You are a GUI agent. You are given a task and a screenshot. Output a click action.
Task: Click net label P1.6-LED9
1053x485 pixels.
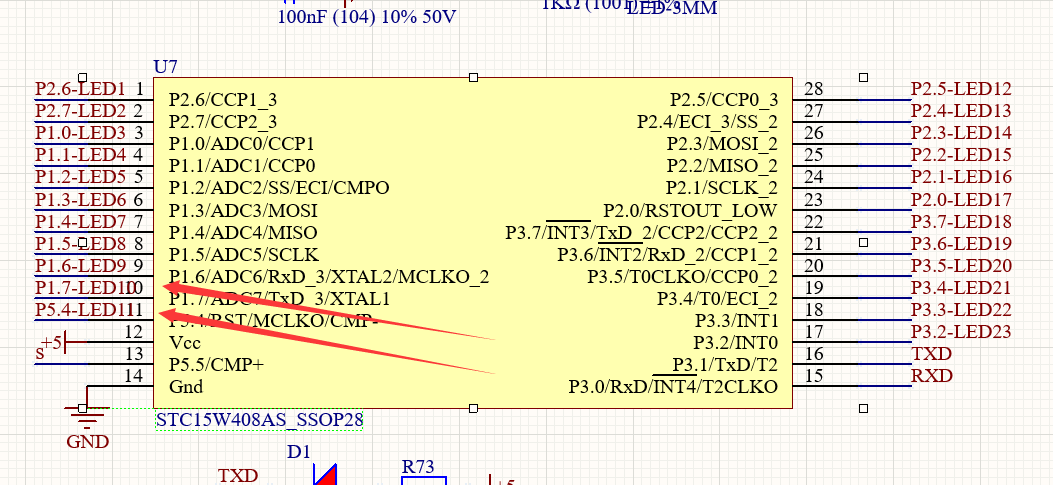click(81, 265)
